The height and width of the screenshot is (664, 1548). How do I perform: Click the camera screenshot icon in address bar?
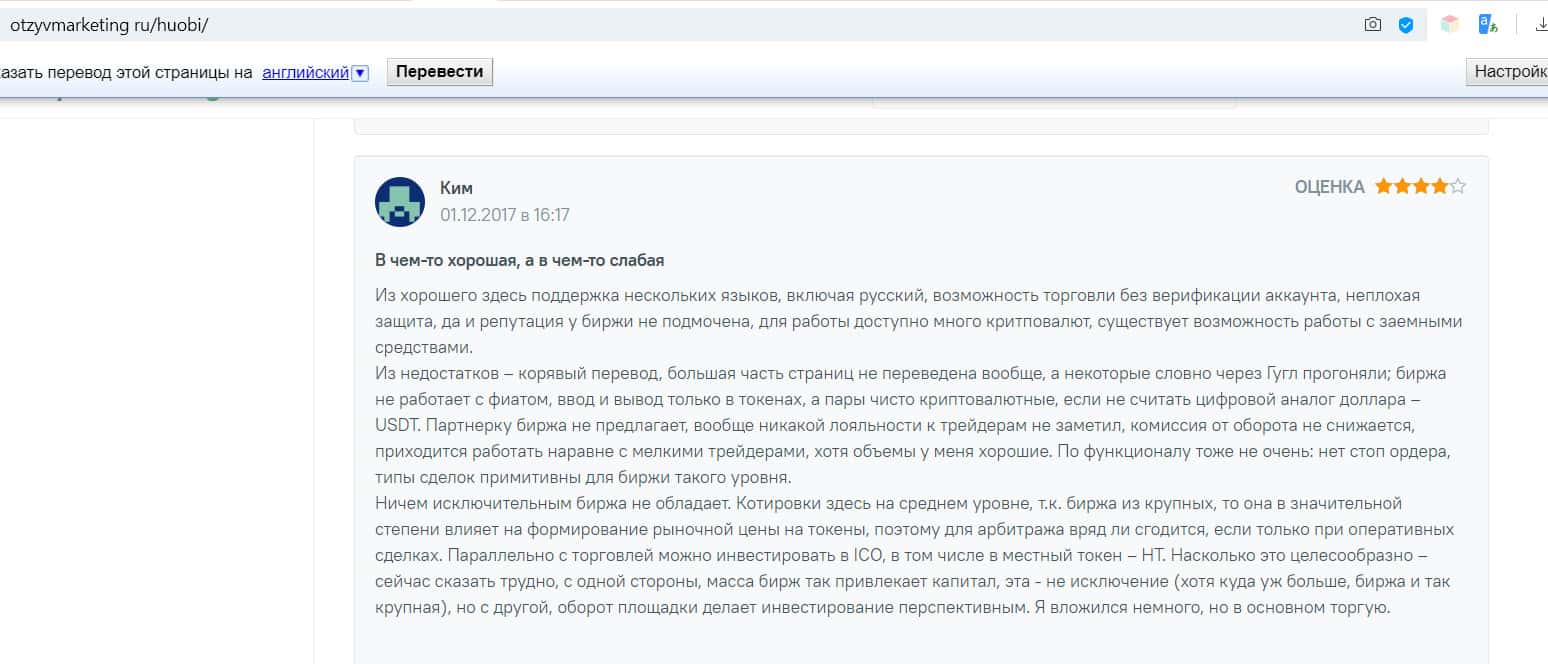[x=1373, y=25]
